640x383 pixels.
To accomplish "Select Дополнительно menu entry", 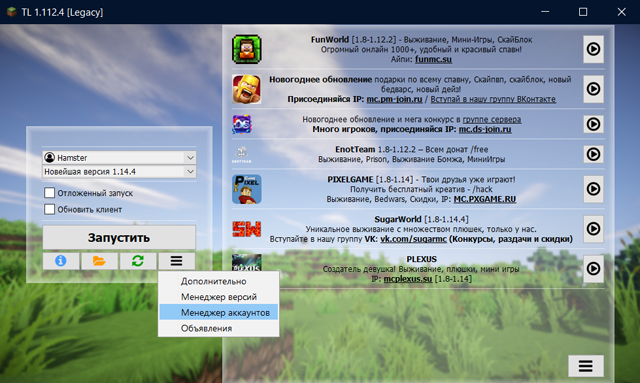I will pyautogui.click(x=219, y=281).
